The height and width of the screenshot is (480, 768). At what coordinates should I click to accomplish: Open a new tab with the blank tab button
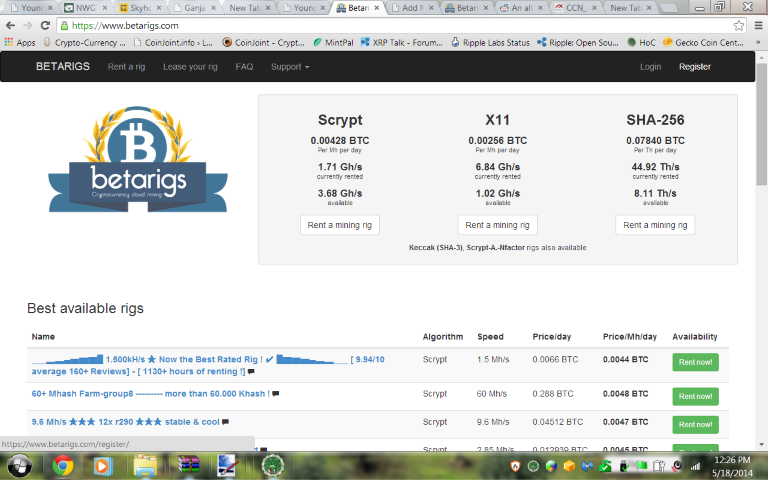[668, 8]
